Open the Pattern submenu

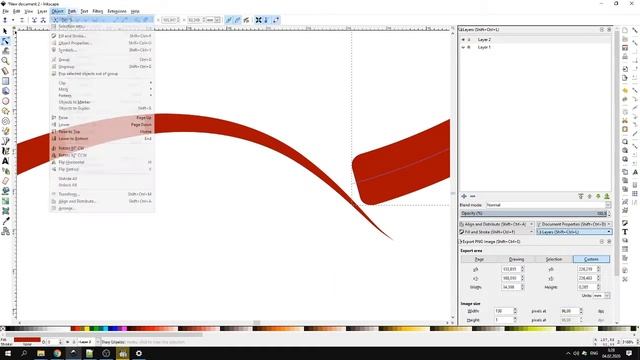click(102, 96)
